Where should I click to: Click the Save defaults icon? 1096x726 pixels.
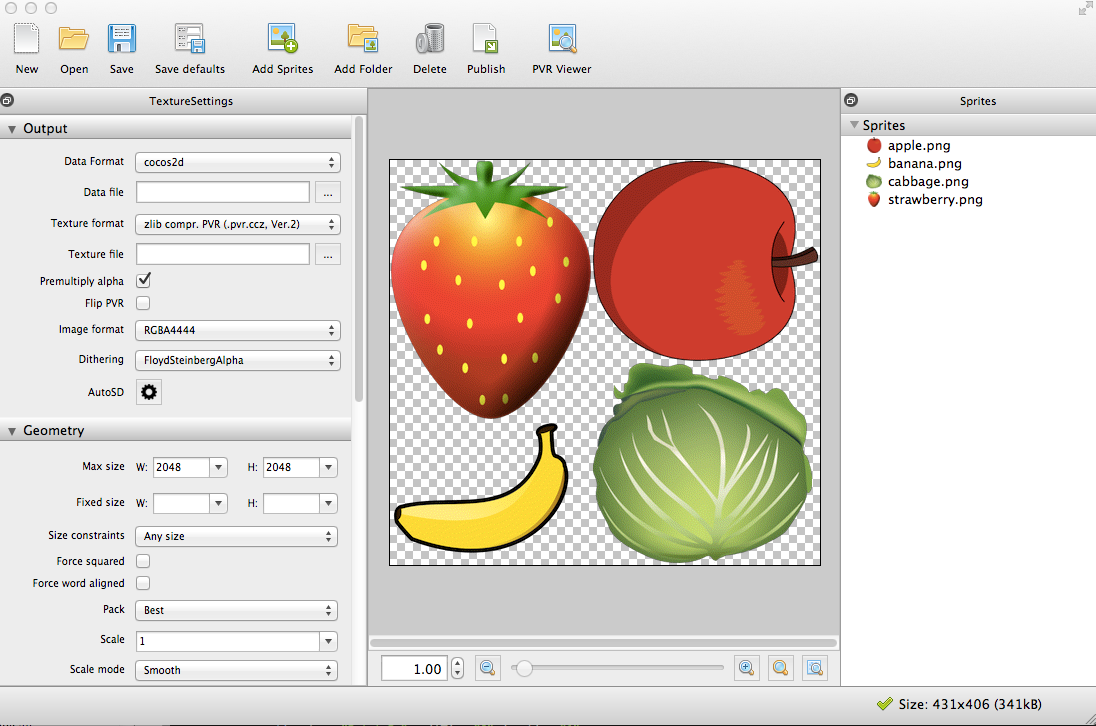190,40
